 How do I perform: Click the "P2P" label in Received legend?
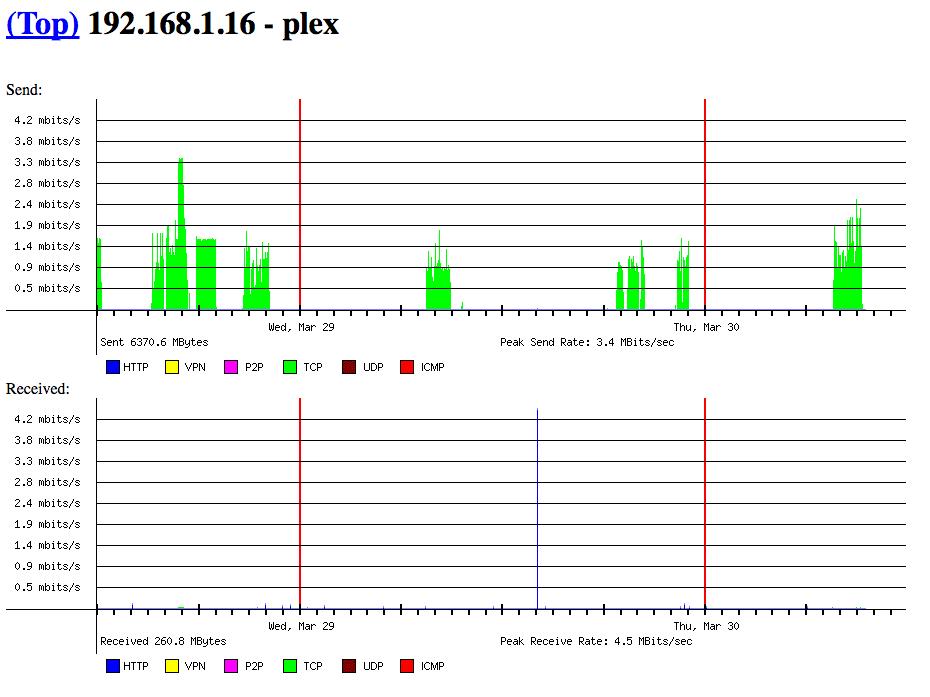tap(254, 666)
